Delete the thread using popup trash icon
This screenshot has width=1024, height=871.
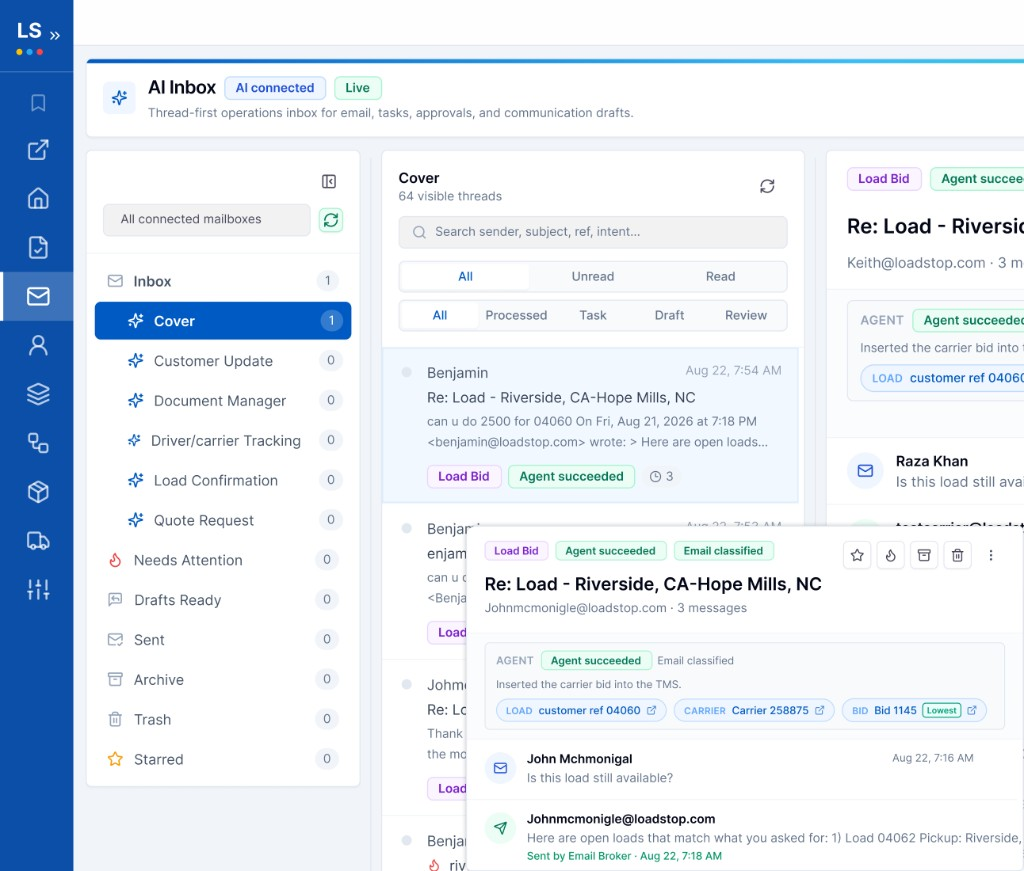(x=957, y=556)
